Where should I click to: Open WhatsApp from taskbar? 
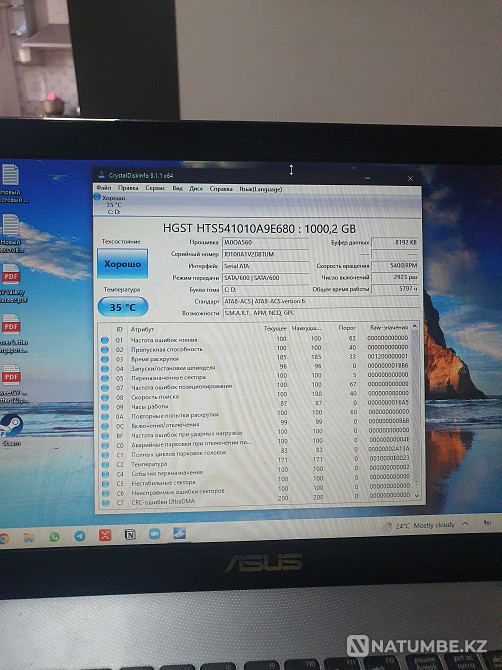(55, 537)
